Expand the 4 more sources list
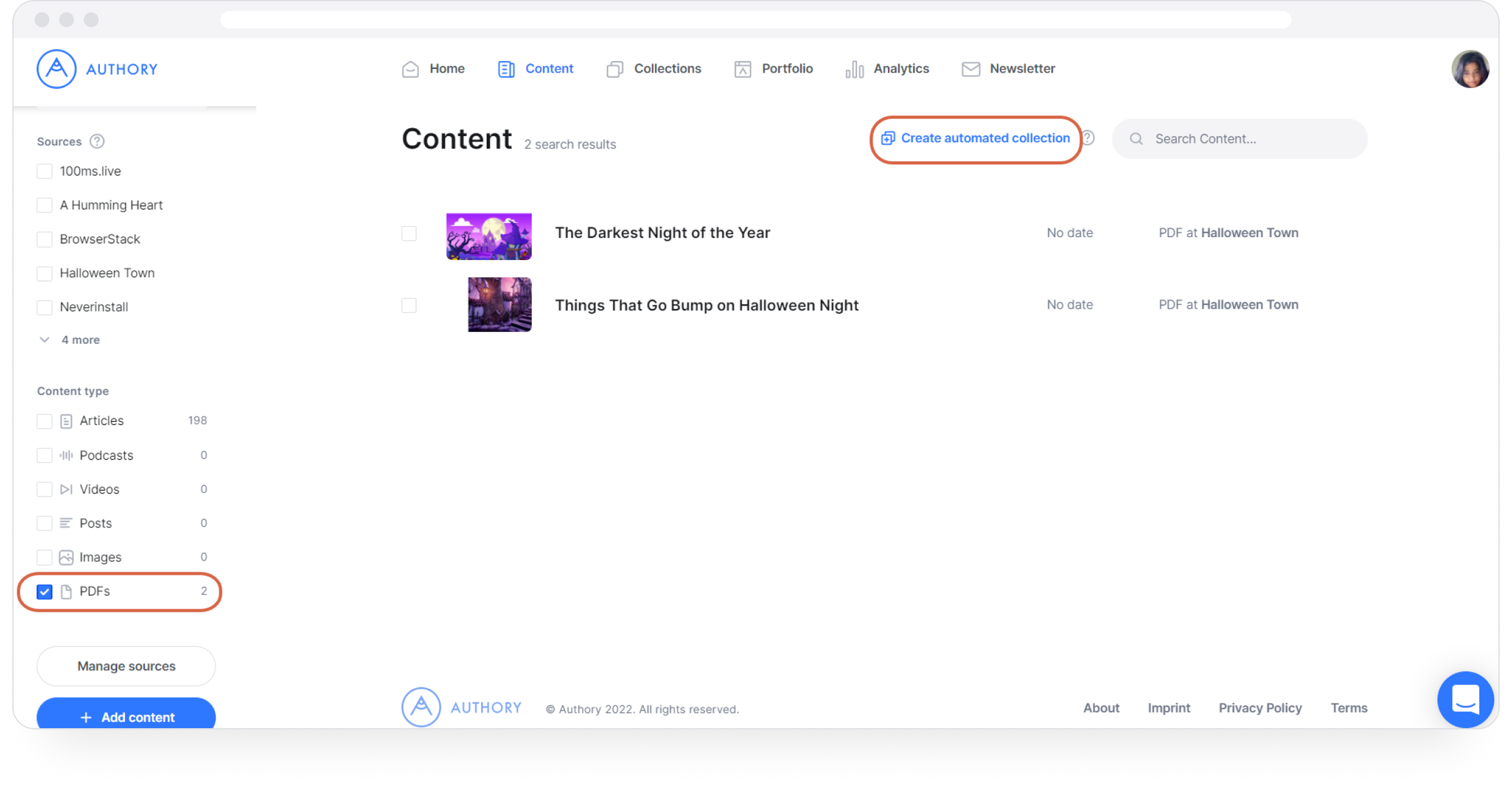Image resolution: width=1512 pixels, height=791 pixels. tap(70, 340)
